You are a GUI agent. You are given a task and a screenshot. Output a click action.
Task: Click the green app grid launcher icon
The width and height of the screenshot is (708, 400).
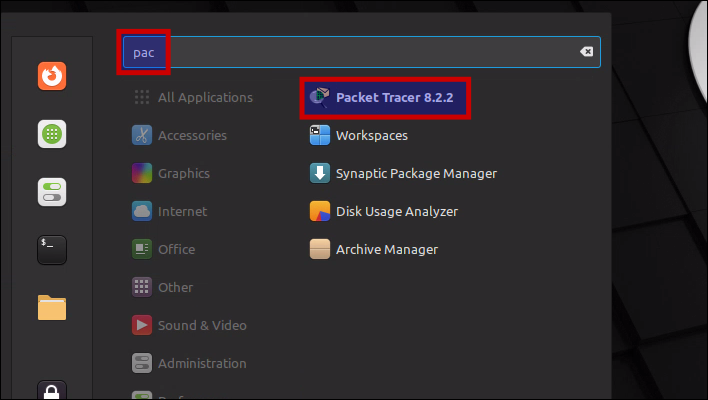pos(52,134)
